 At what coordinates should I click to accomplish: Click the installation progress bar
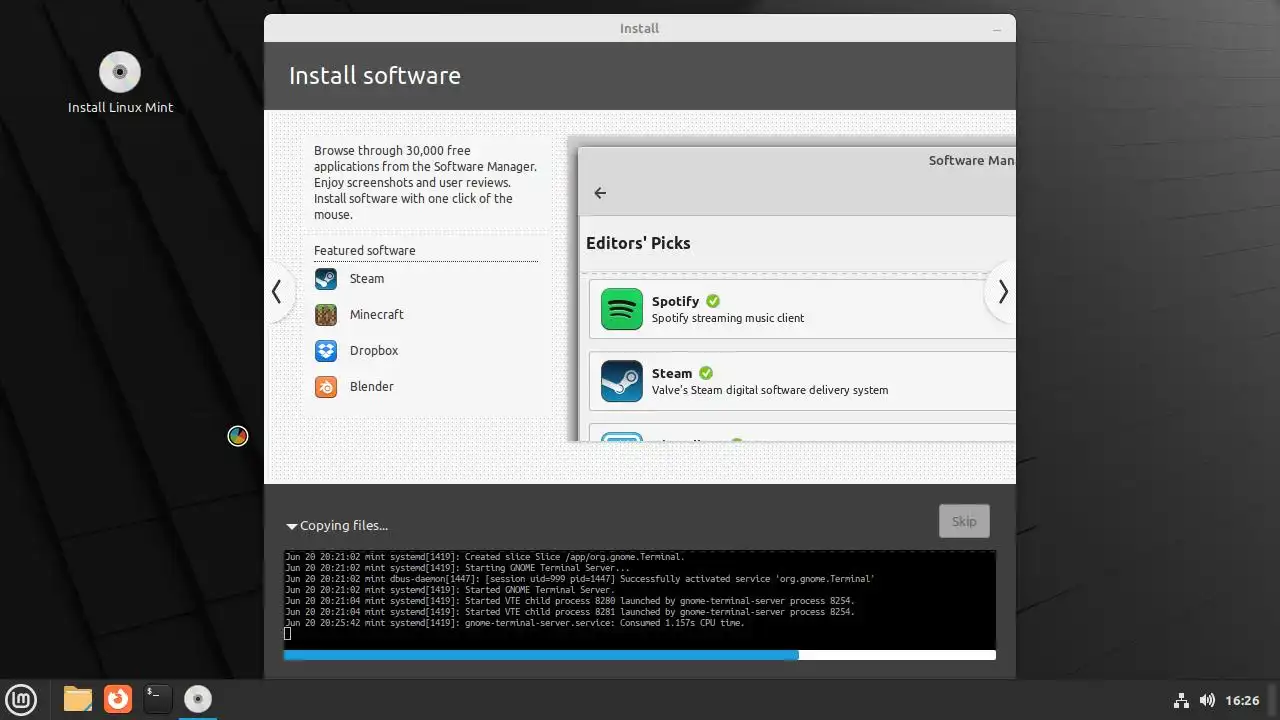pos(640,655)
